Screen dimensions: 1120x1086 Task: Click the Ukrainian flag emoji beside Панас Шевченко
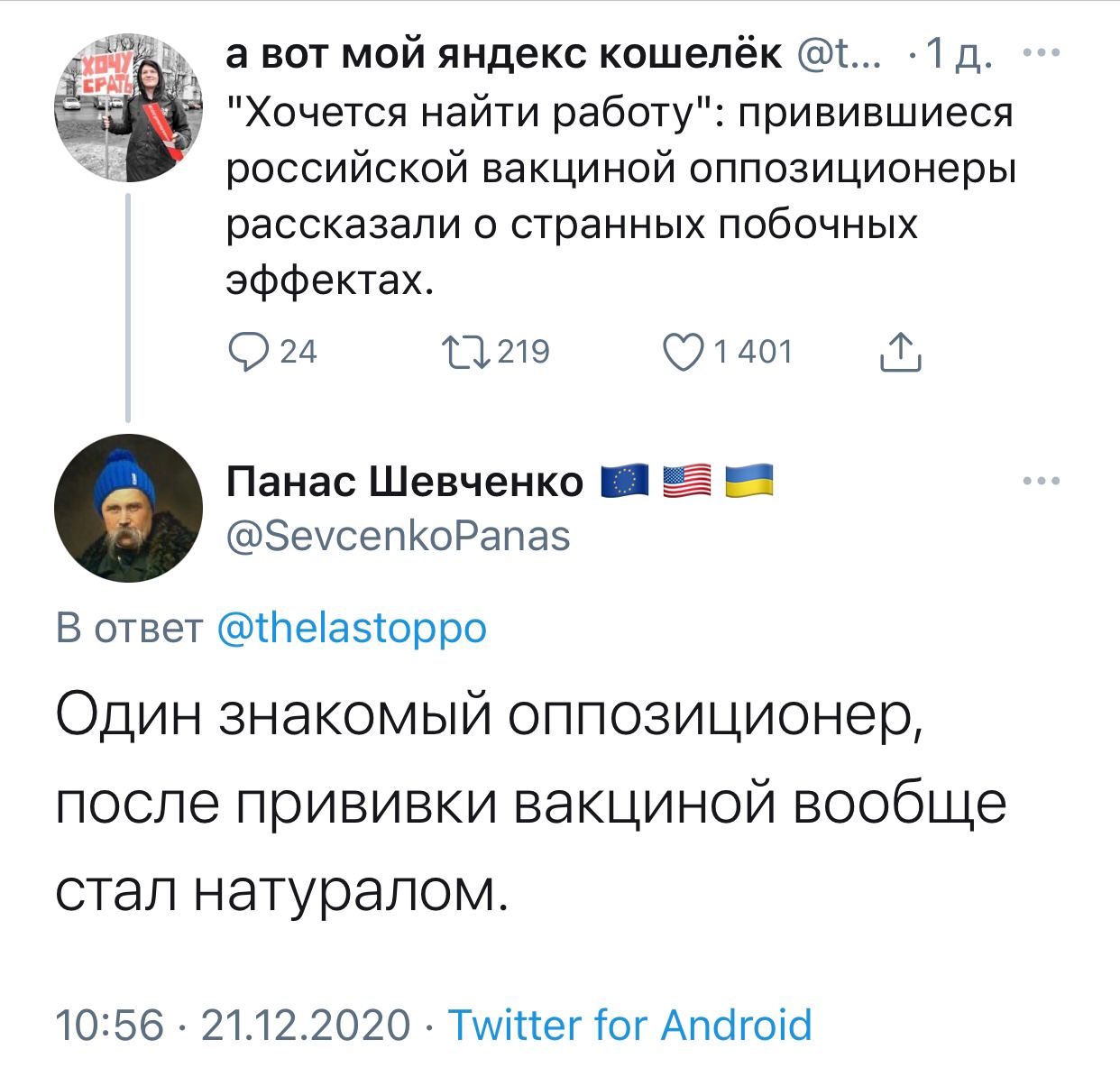pyautogui.click(x=749, y=481)
